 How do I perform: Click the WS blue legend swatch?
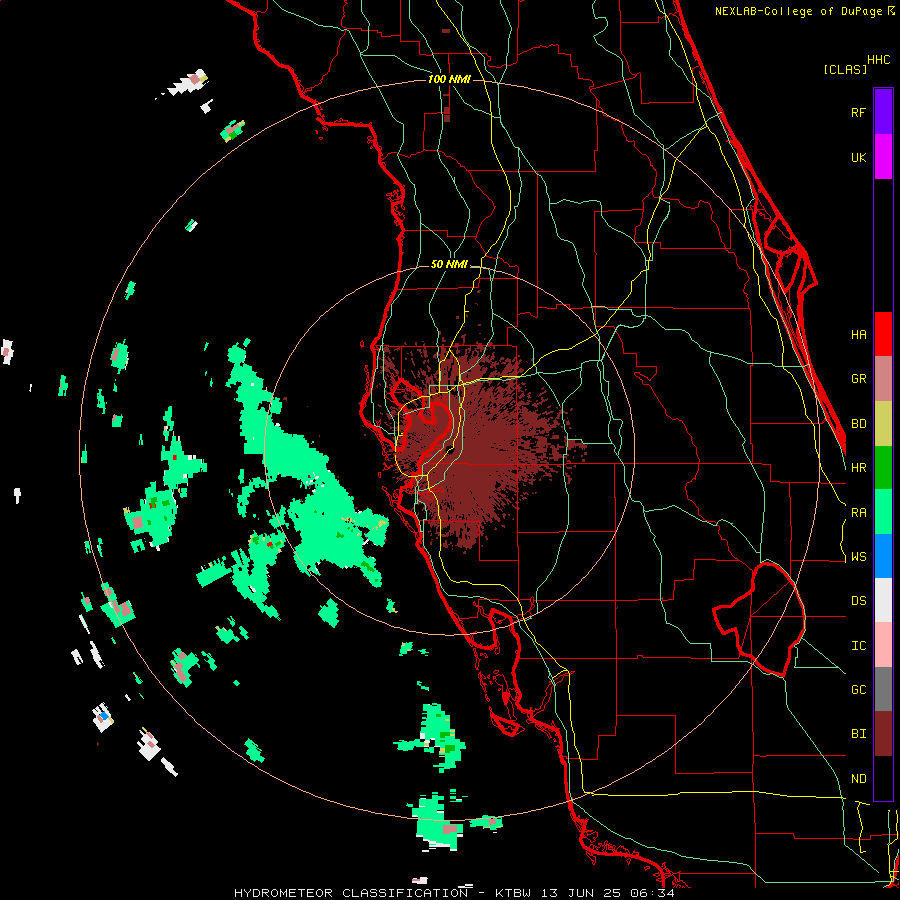pyautogui.click(x=883, y=556)
